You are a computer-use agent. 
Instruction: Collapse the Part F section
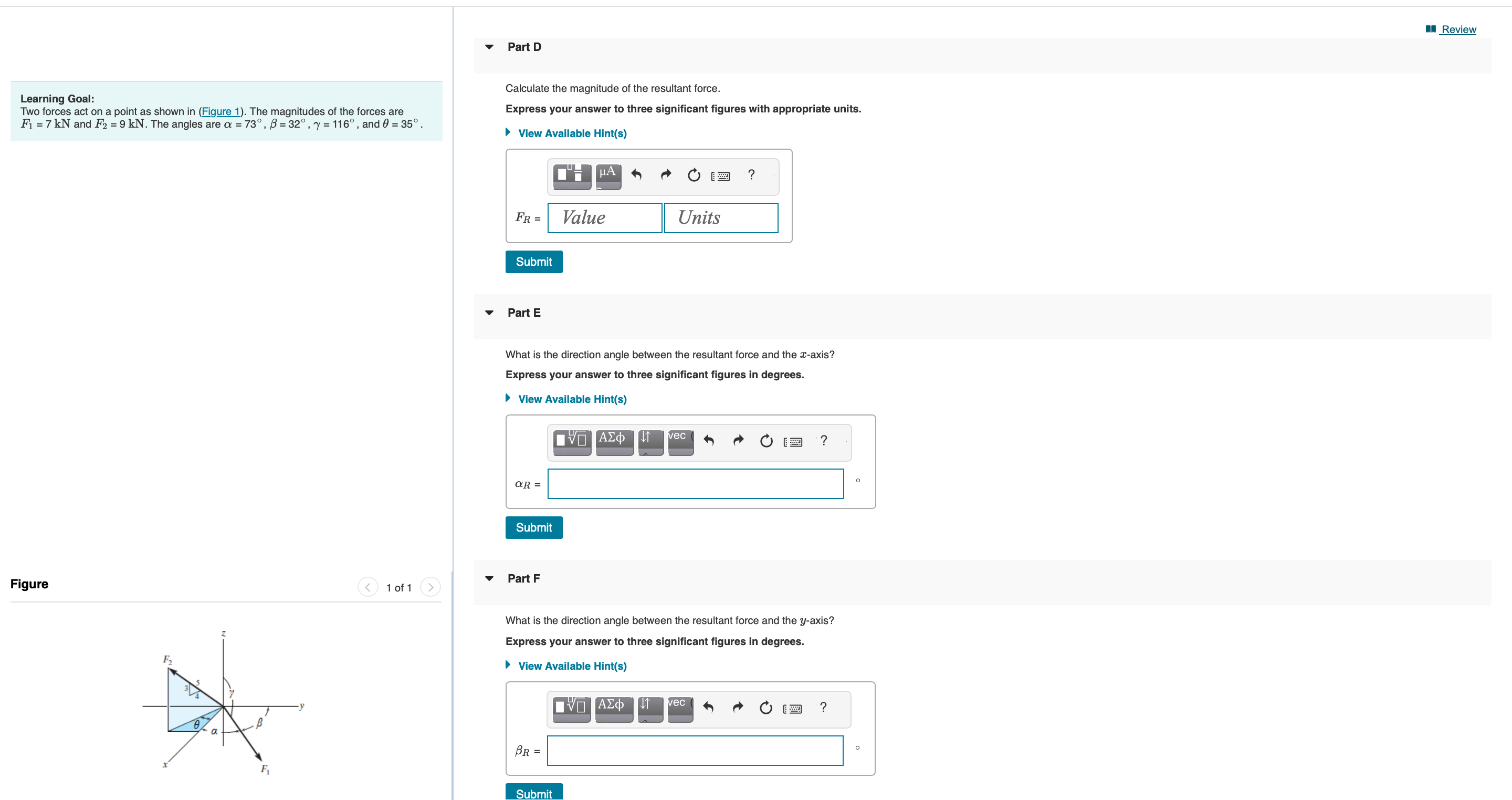point(489,578)
